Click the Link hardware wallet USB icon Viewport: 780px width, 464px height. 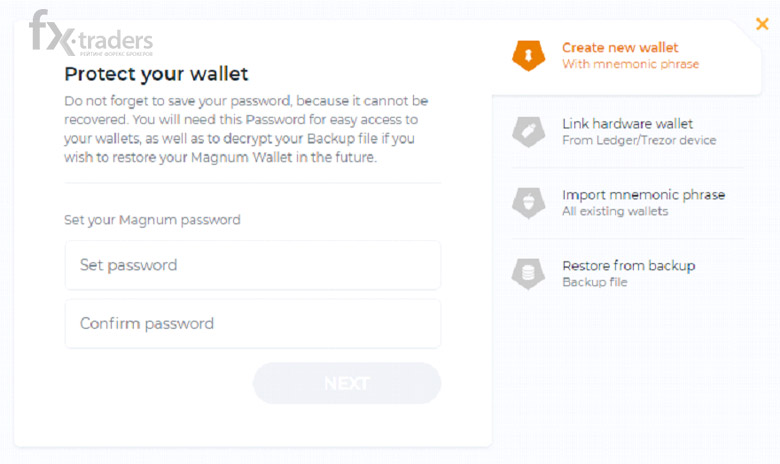point(528,132)
